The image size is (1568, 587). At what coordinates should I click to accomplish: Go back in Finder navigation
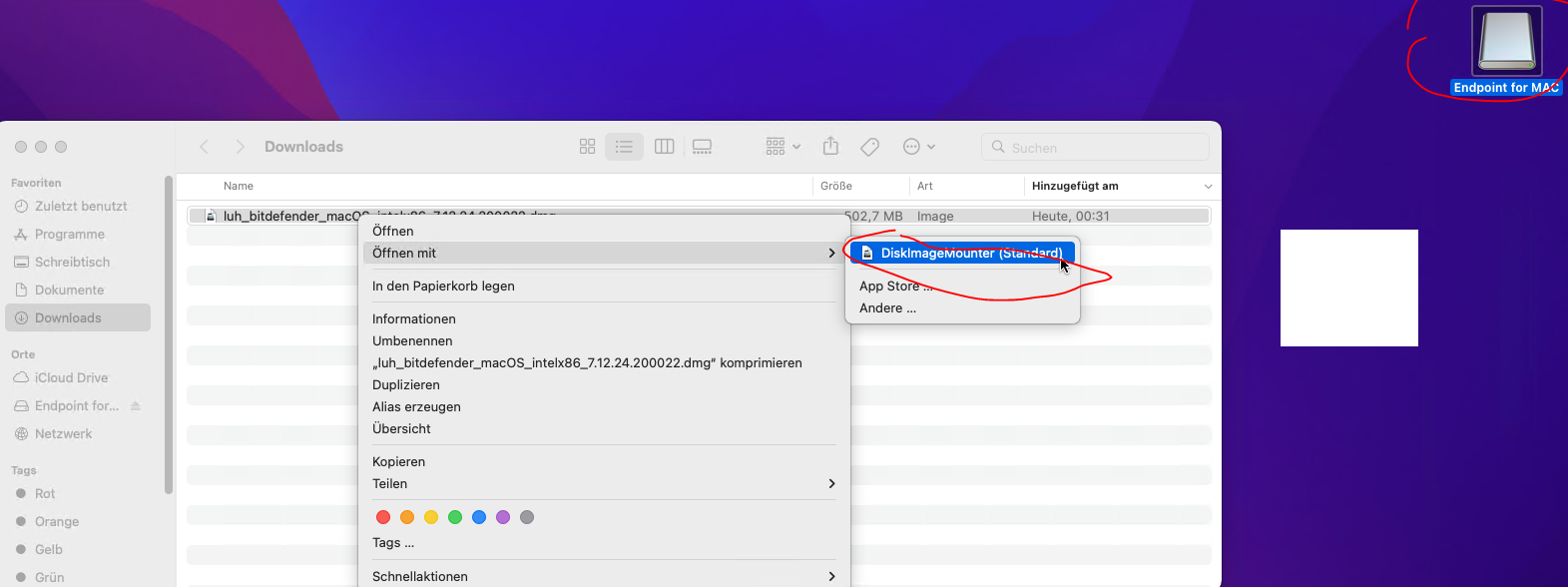pos(205,147)
